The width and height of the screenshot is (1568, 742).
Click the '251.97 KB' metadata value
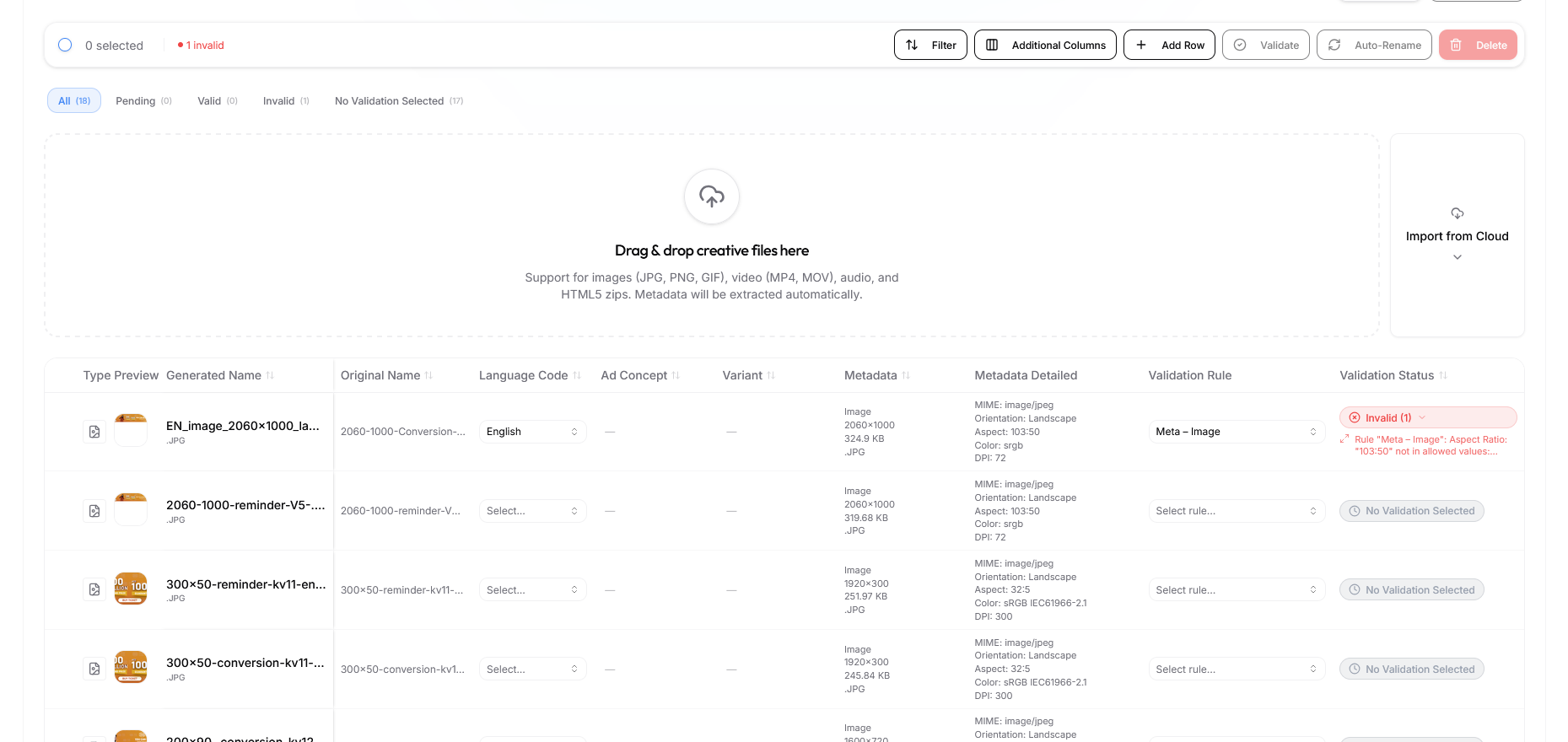866,596
